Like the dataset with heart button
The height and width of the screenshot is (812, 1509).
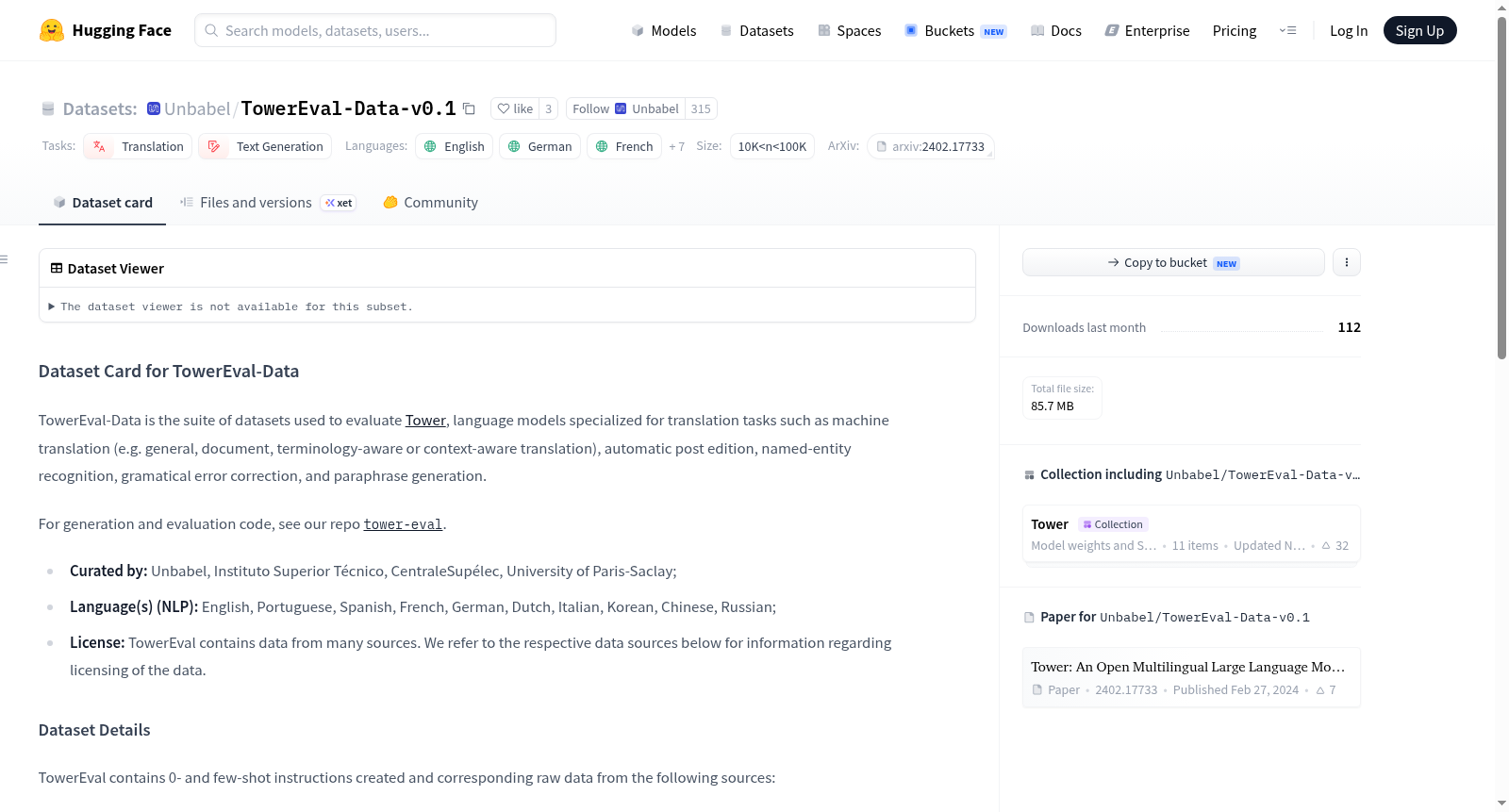pos(516,108)
